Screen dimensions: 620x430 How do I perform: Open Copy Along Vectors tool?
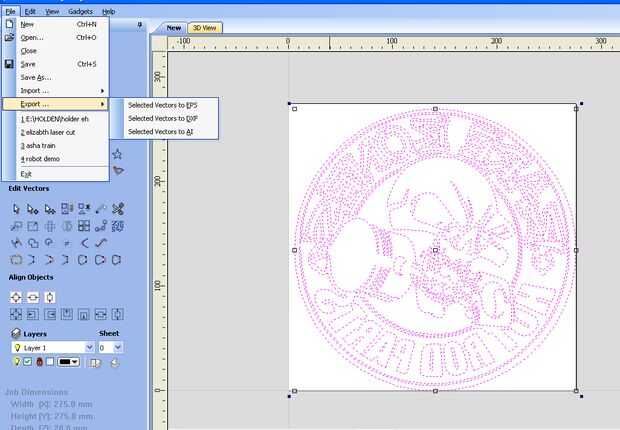(101, 226)
